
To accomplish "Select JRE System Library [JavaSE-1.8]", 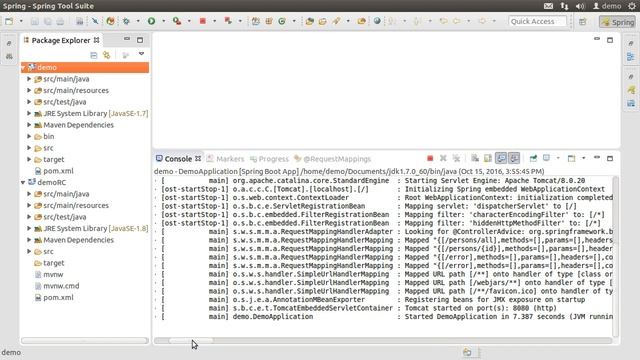I will 91,229.
